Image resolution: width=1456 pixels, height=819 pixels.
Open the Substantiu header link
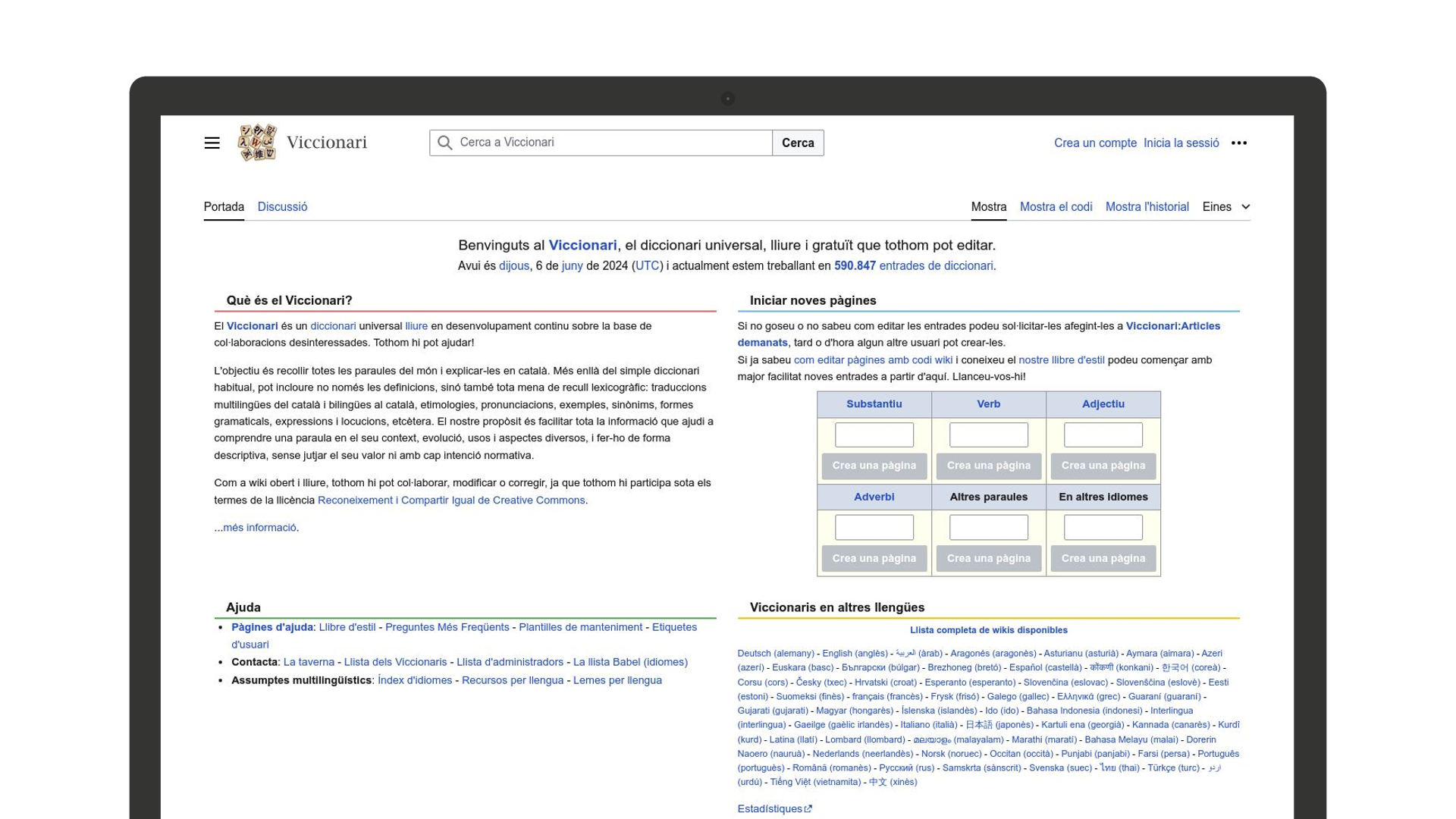[x=874, y=404]
